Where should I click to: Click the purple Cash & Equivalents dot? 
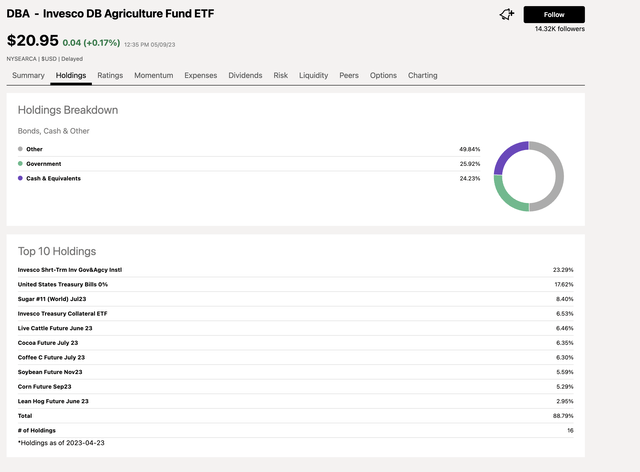tap(20, 178)
